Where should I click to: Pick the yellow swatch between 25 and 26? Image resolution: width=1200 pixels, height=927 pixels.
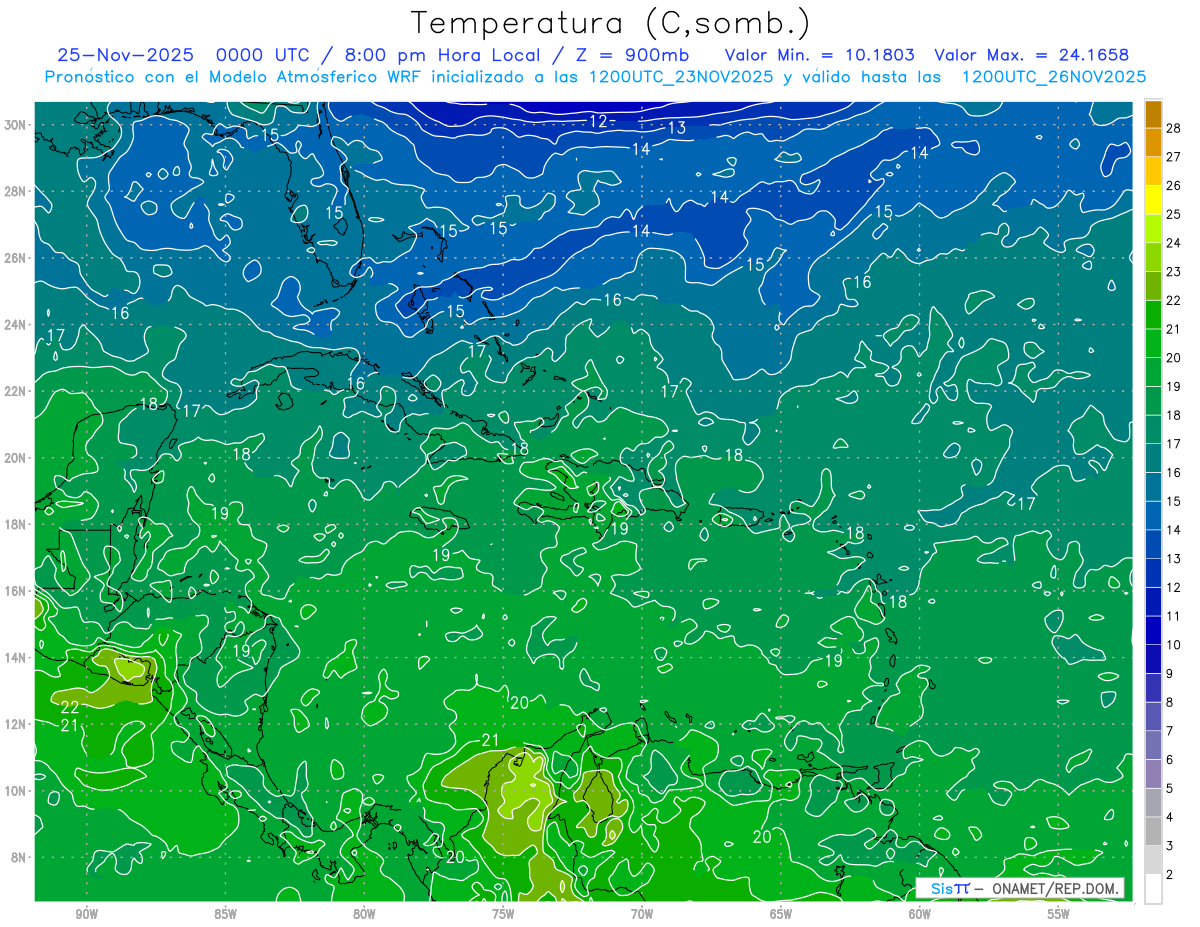[1153, 200]
